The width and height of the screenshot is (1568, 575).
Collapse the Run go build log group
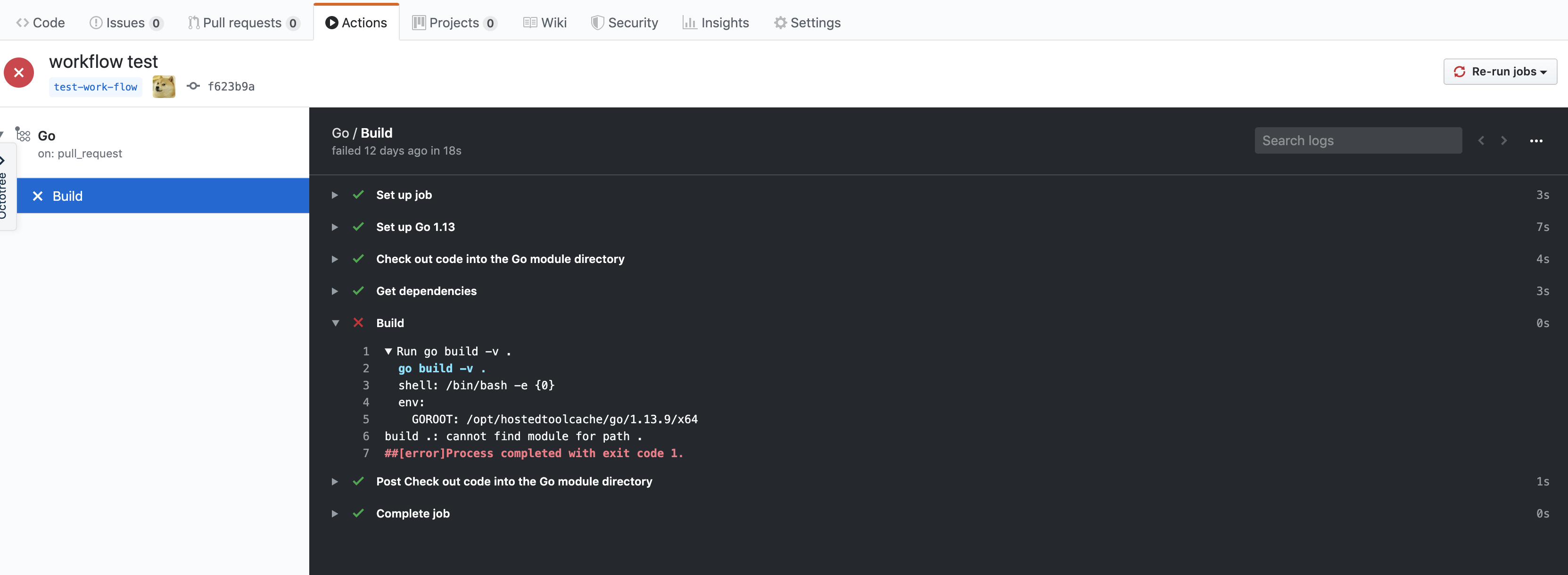point(388,351)
